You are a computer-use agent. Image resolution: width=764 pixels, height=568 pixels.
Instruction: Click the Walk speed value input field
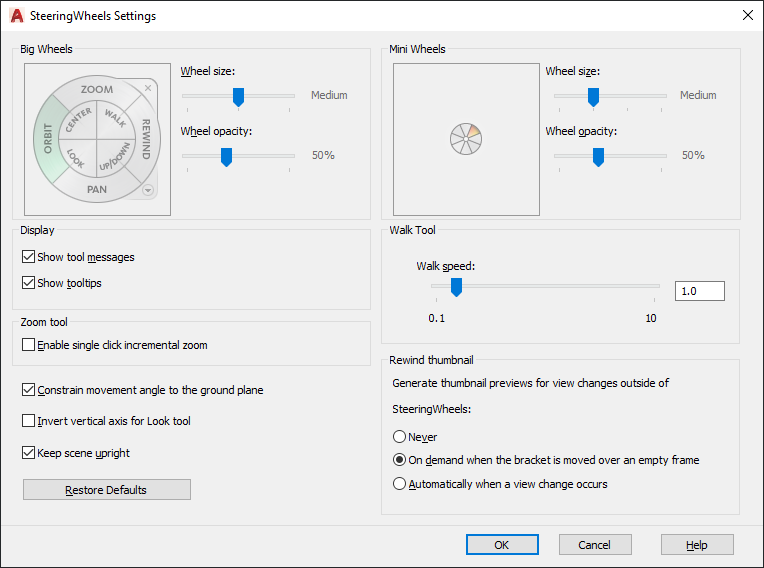point(699,291)
